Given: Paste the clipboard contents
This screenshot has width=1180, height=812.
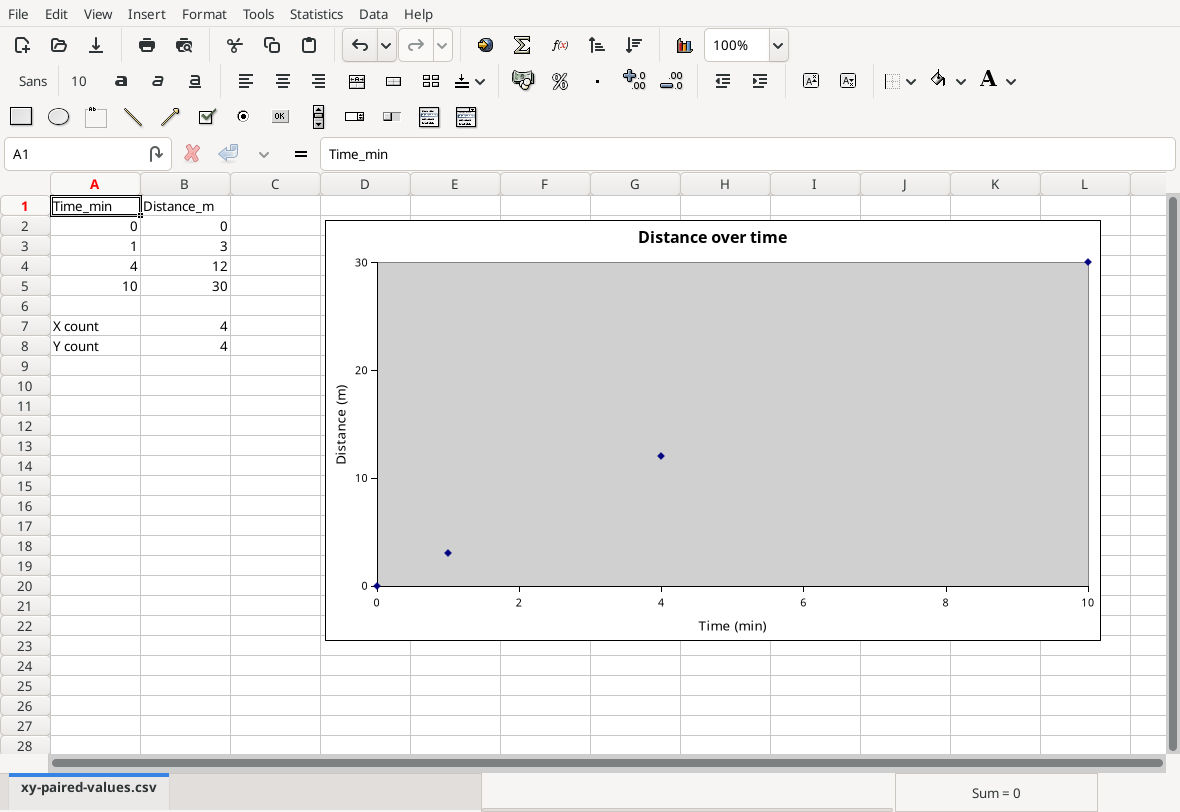Looking at the screenshot, I should coord(309,45).
